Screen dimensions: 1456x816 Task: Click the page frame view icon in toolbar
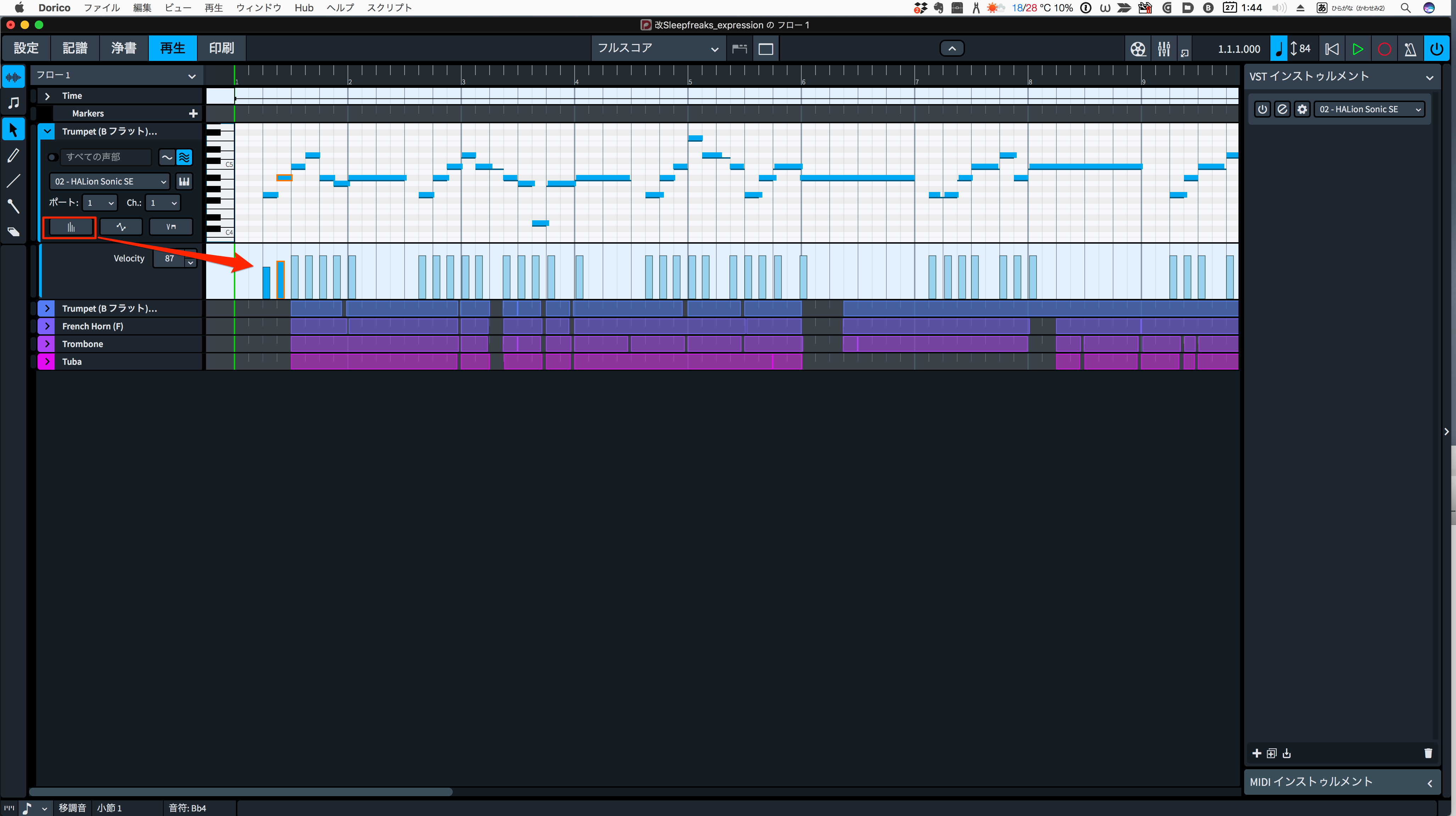765,49
